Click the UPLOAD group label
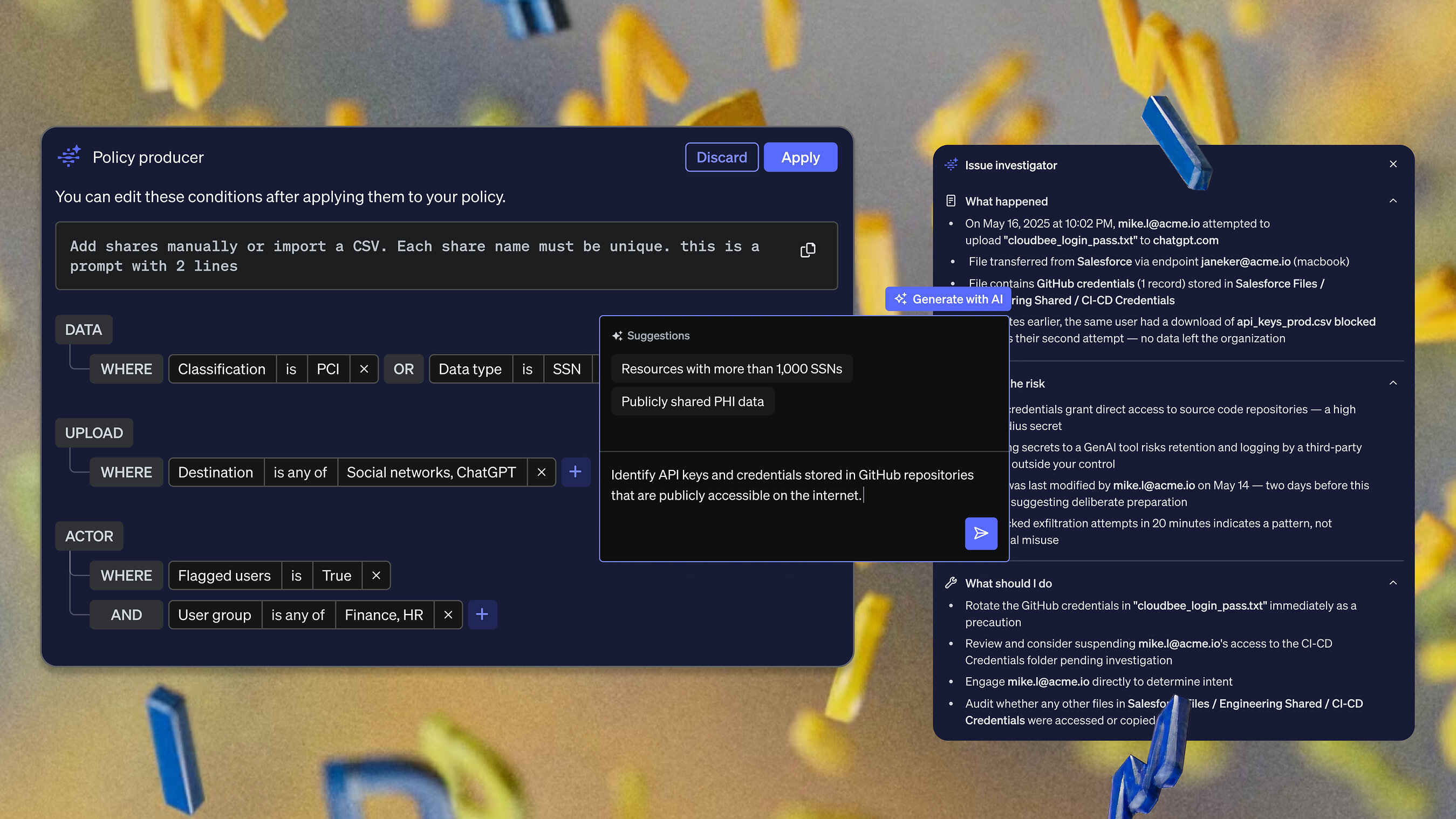Screen dimensions: 1456x819 (x=94, y=433)
